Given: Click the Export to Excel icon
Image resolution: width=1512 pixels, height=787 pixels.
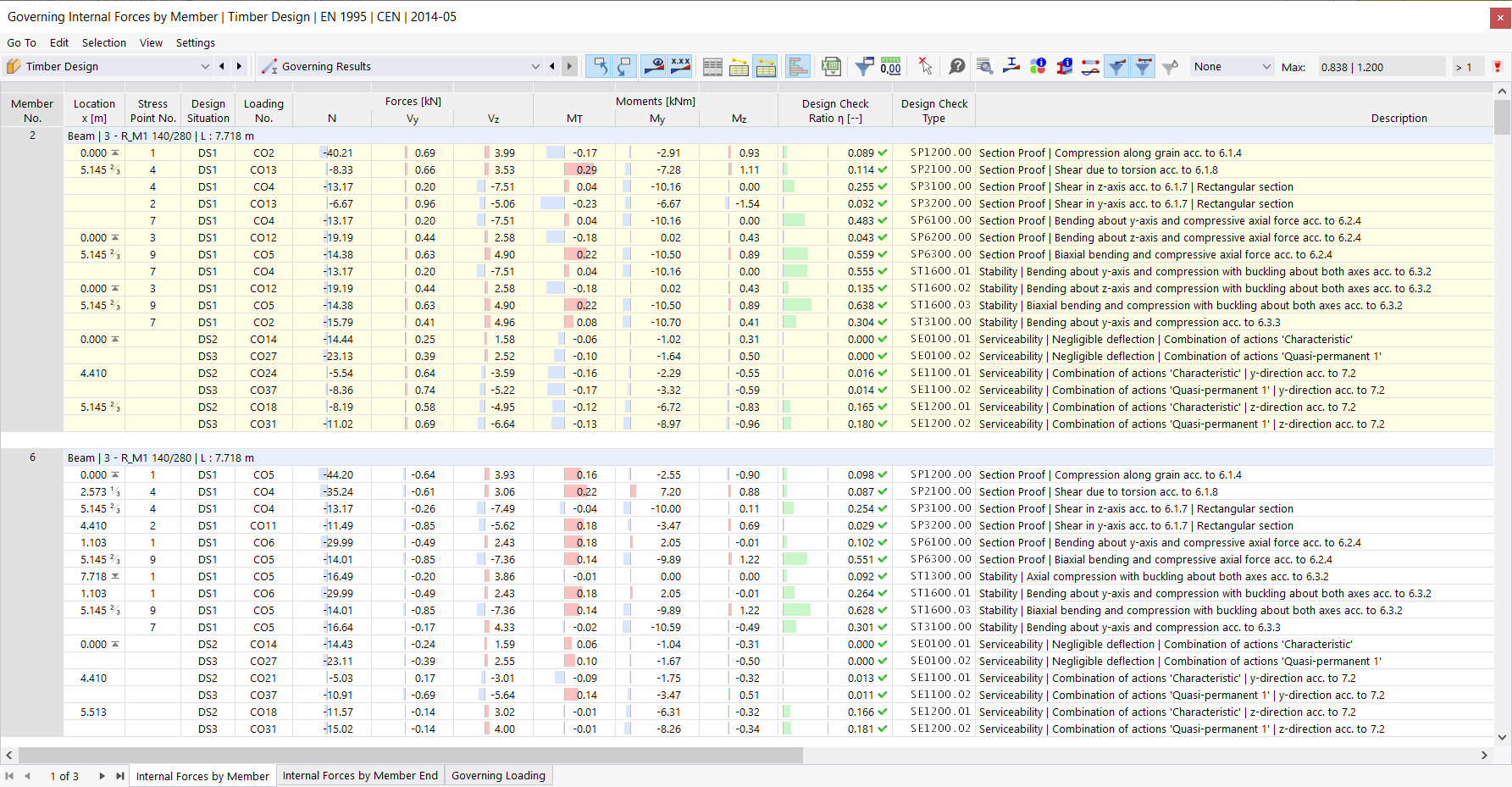Looking at the screenshot, I should (x=831, y=66).
